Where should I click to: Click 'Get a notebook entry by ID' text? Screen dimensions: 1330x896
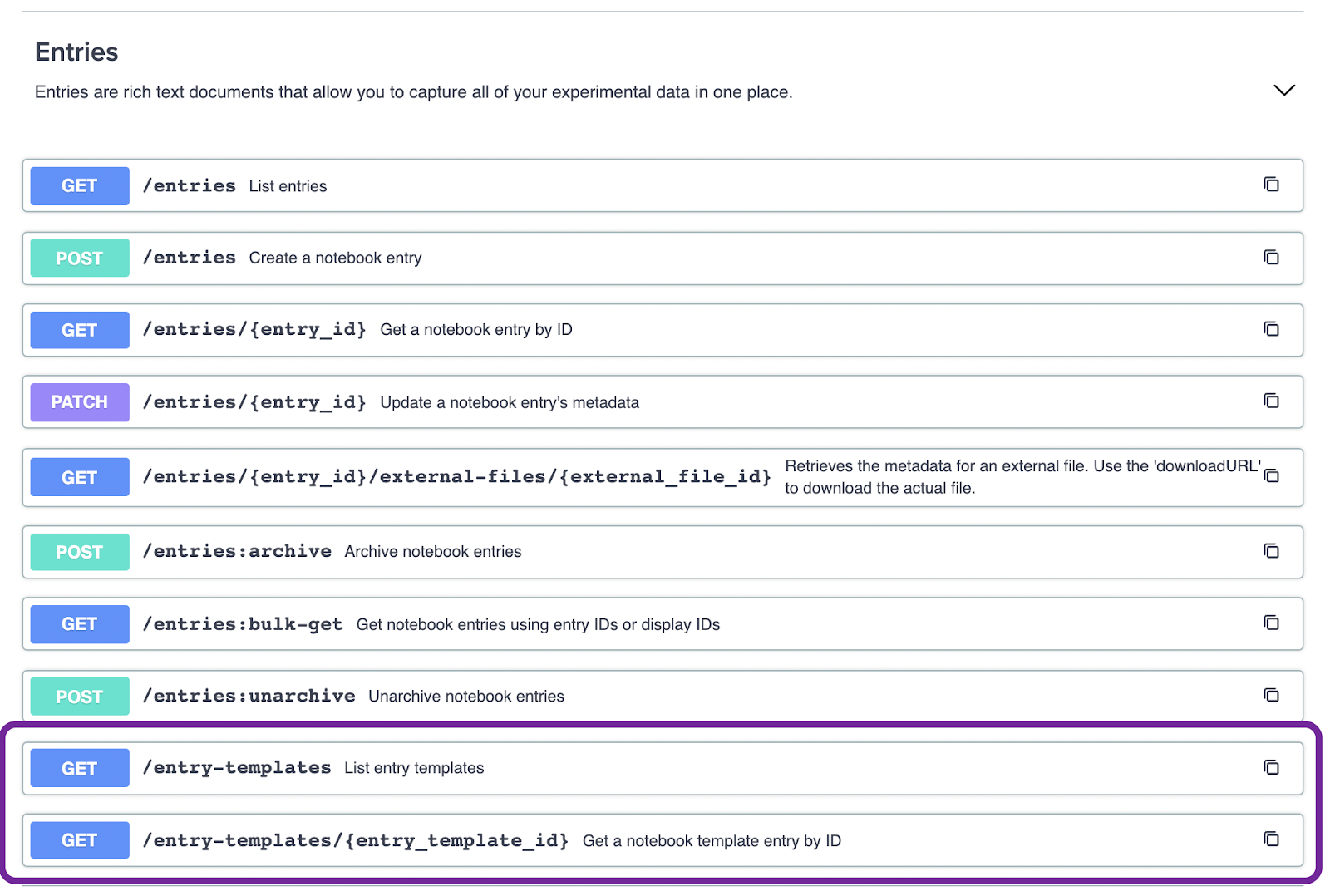point(476,330)
